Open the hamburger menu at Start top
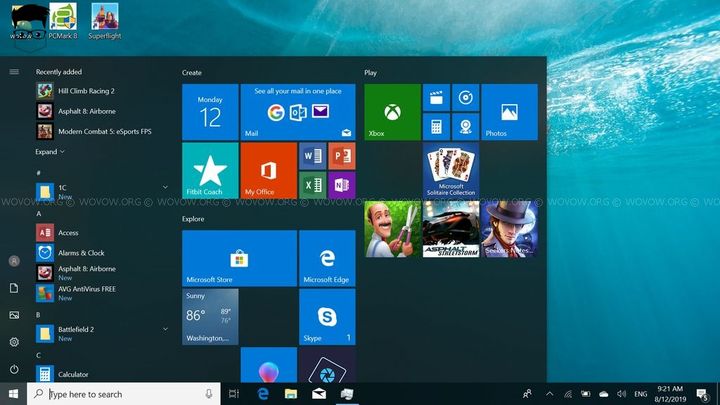Image resolution: width=720 pixels, height=405 pixels. pos(14,72)
